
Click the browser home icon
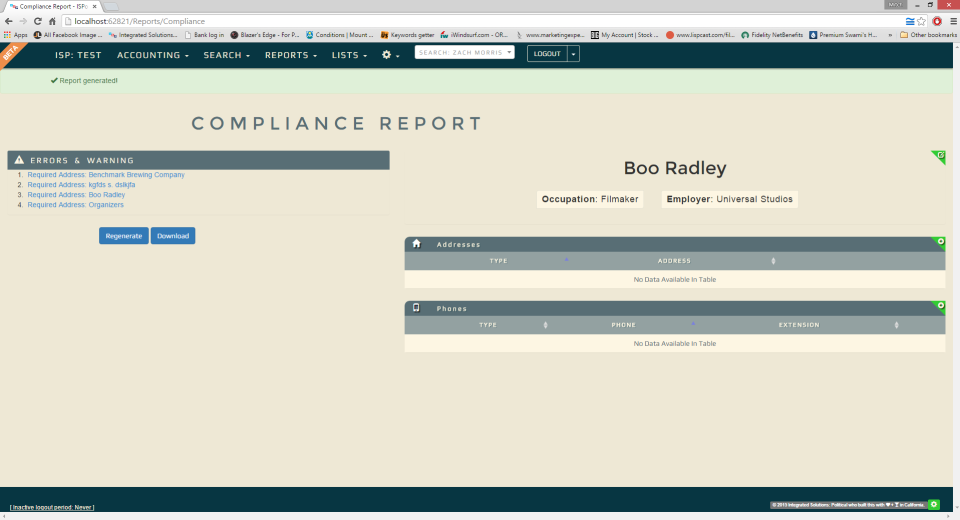click(52, 21)
